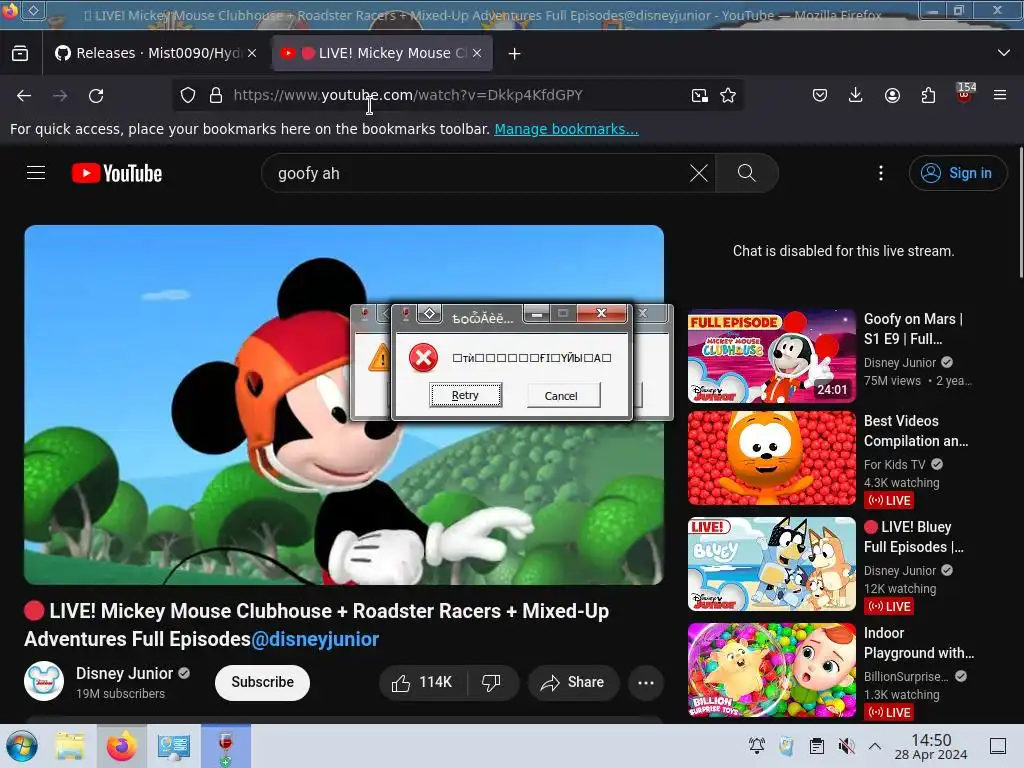Open the YouTube guide hamburger menu
Image resolution: width=1024 pixels, height=768 pixels.
pos(36,173)
